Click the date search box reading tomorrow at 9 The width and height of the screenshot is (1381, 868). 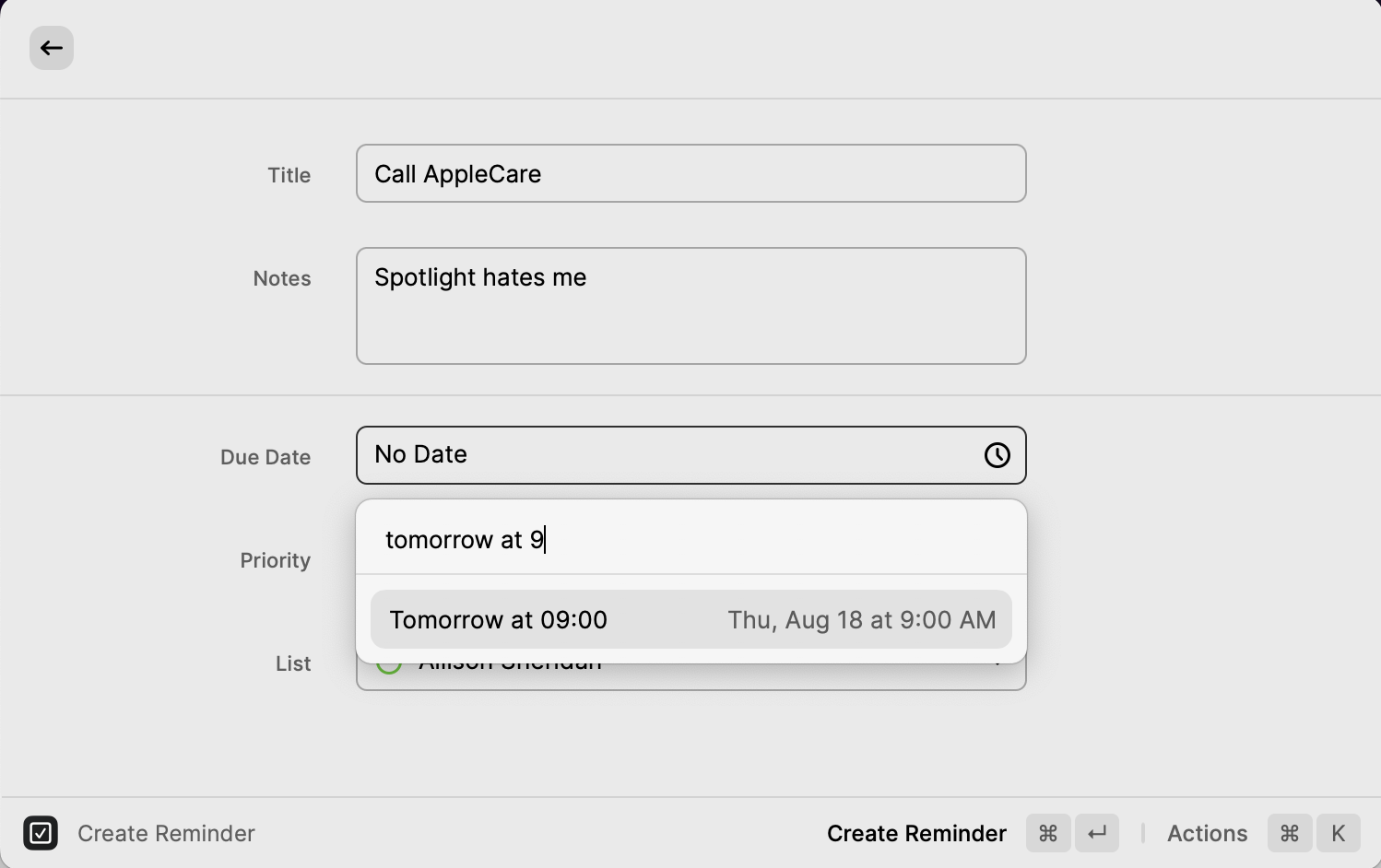pyautogui.click(x=690, y=539)
